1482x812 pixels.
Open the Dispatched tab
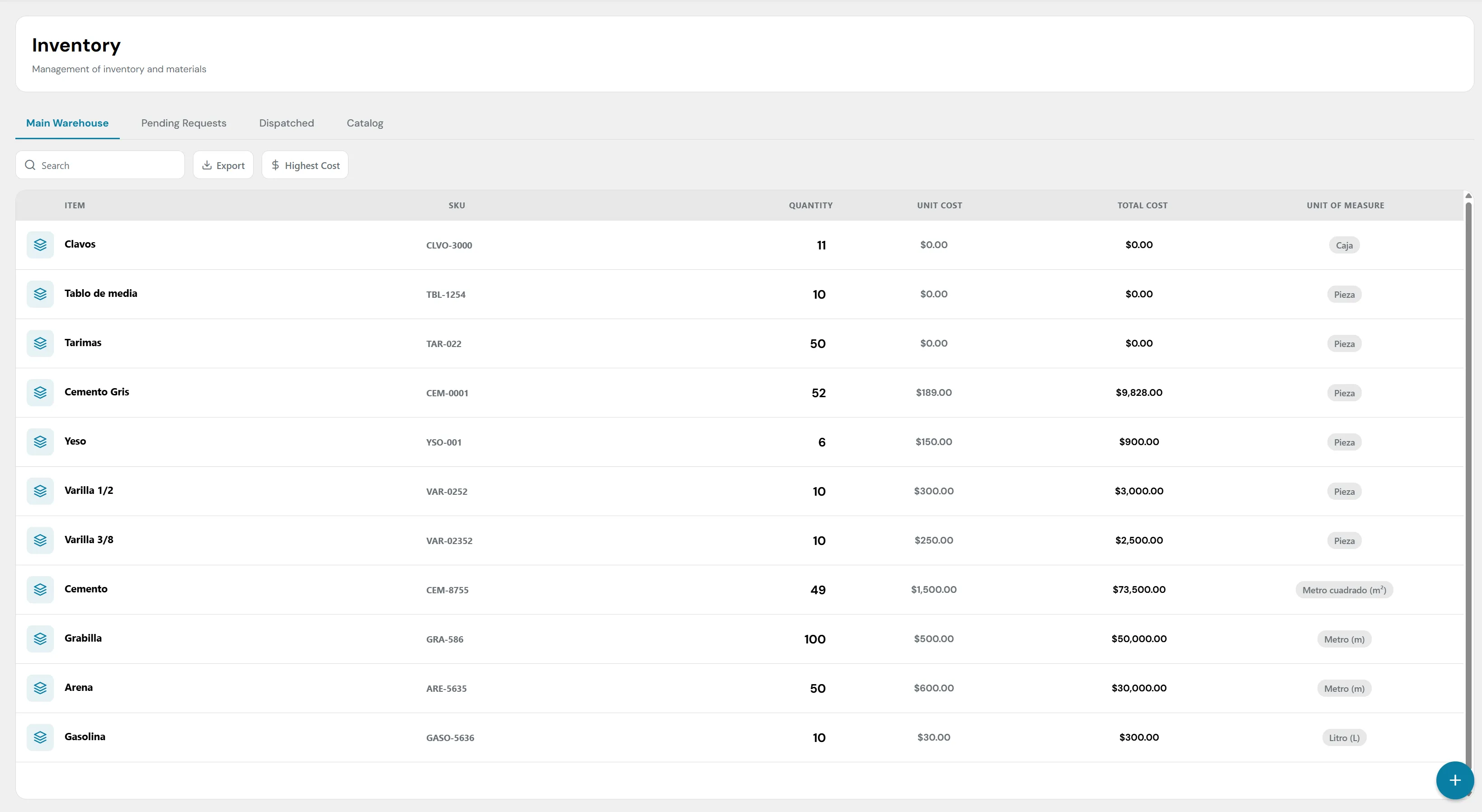coord(287,123)
